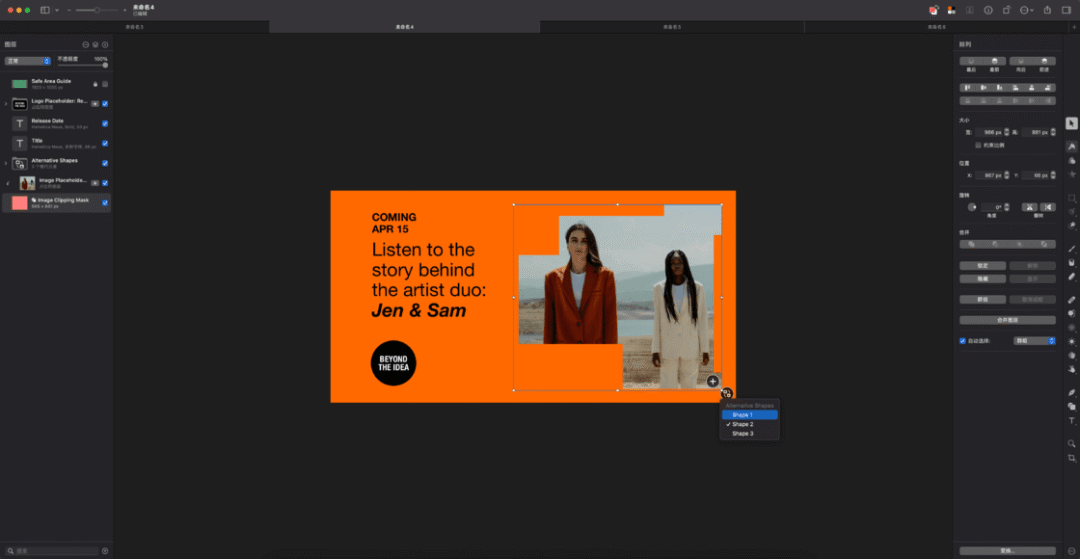Click the rotation angle dial
Image resolution: width=1080 pixels, height=559 pixels.
(972, 207)
